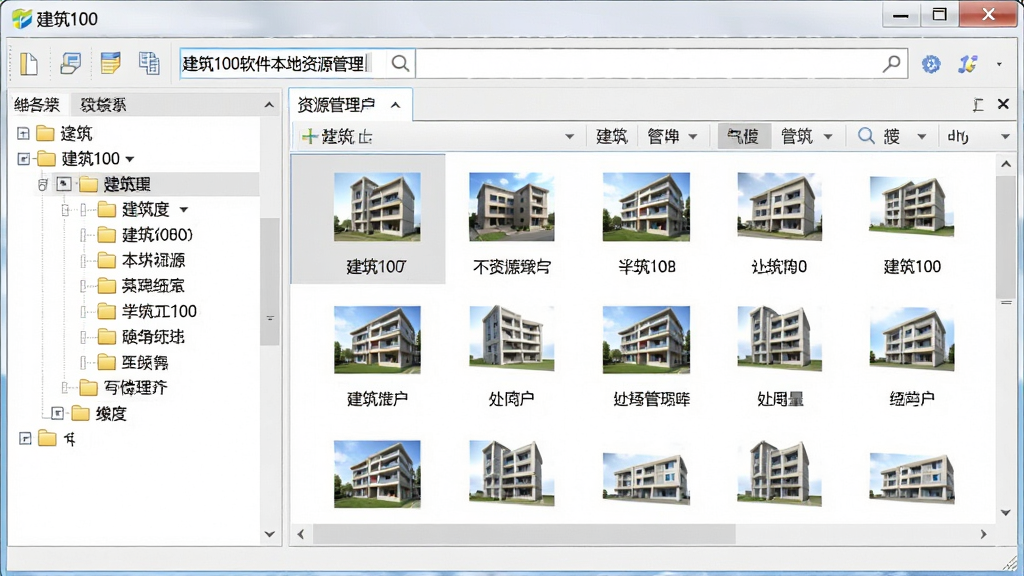This screenshot has height=576, width=1024.
Task: Collapse left panel with up arrow
Action: point(269,104)
